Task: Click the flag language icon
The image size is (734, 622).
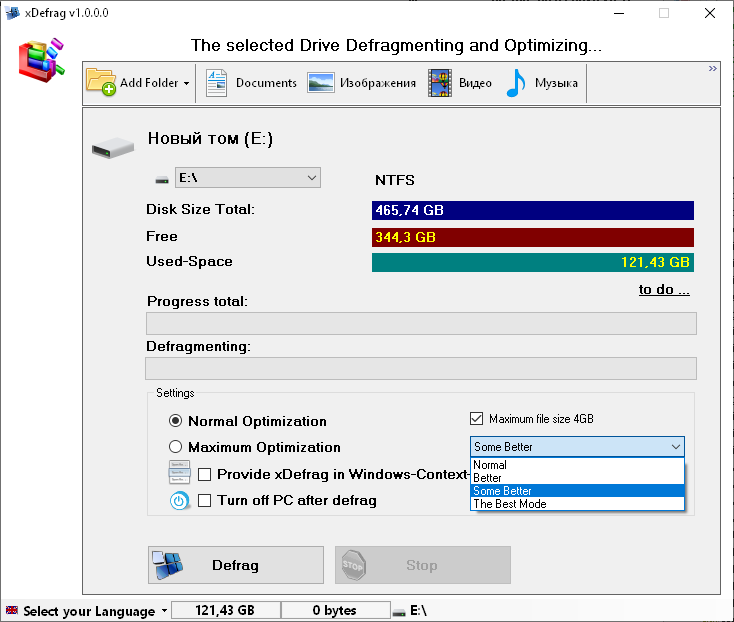Action: coord(12,610)
